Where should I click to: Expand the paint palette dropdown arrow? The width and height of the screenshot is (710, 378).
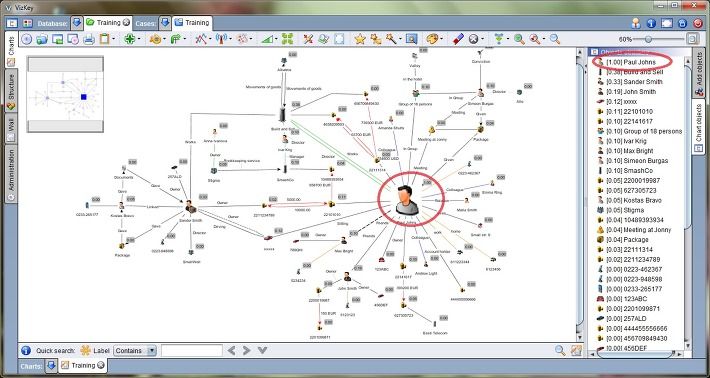pyautogui.click(x=441, y=39)
